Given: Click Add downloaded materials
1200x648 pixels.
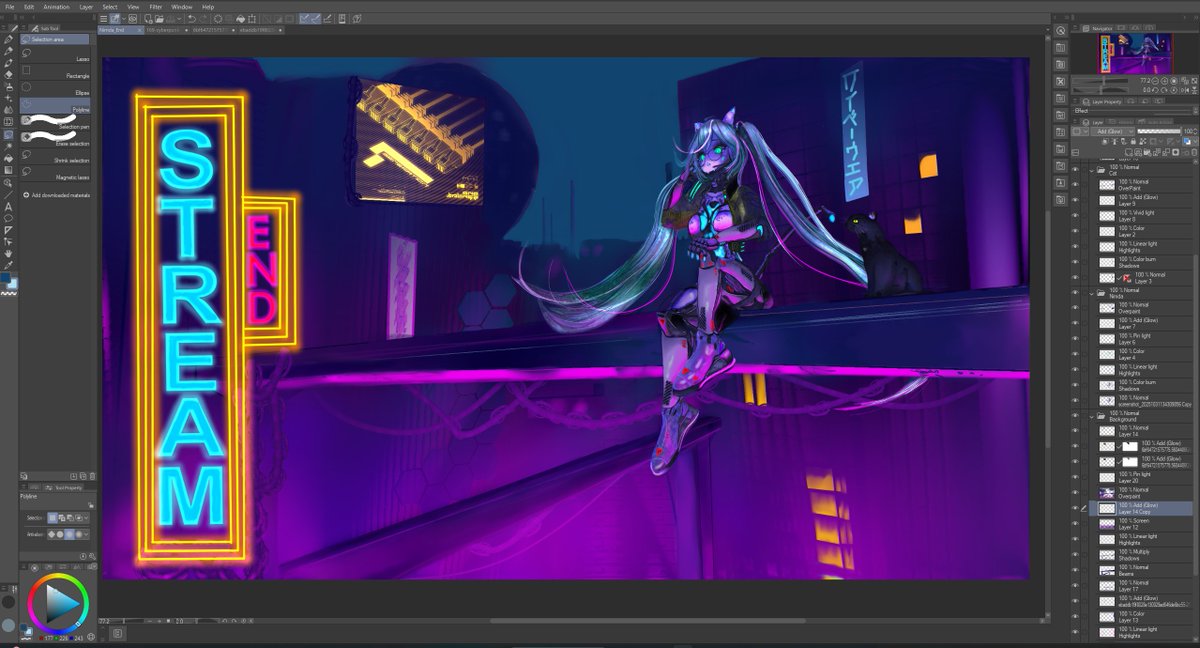Looking at the screenshot, I should (58, 195).
